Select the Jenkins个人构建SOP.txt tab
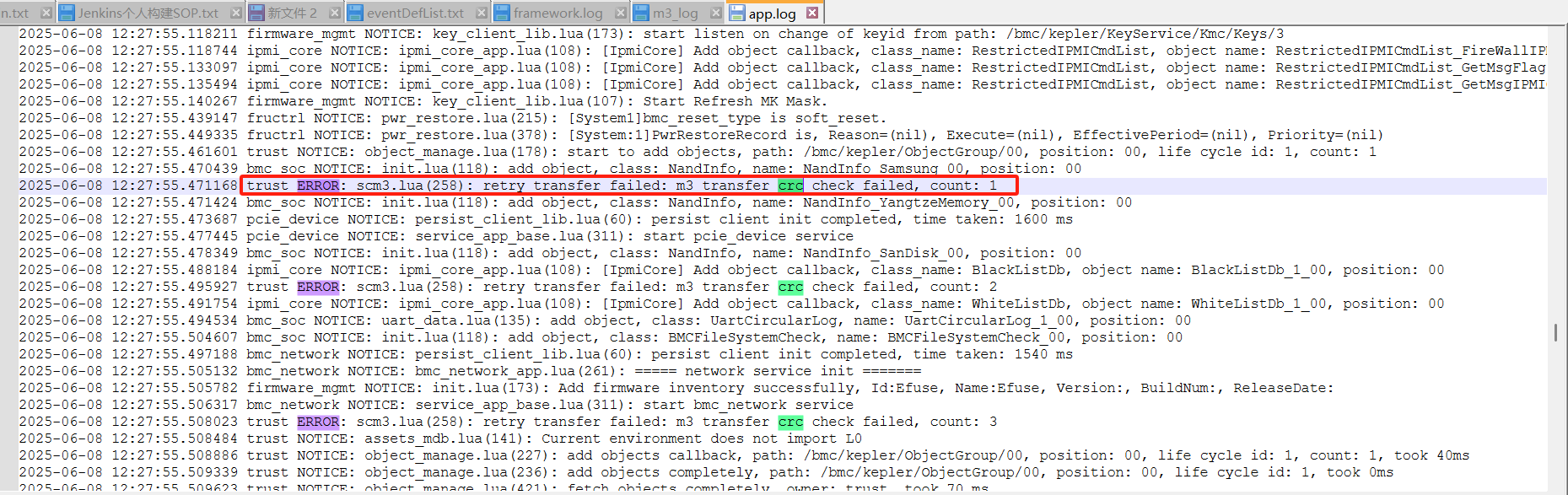Viewport: 1568px width, 495px height. tap(148, 13)
